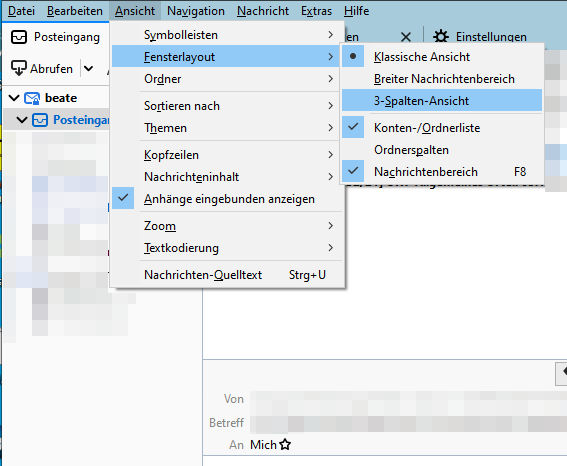Open the Extras menu

[316, 11]
